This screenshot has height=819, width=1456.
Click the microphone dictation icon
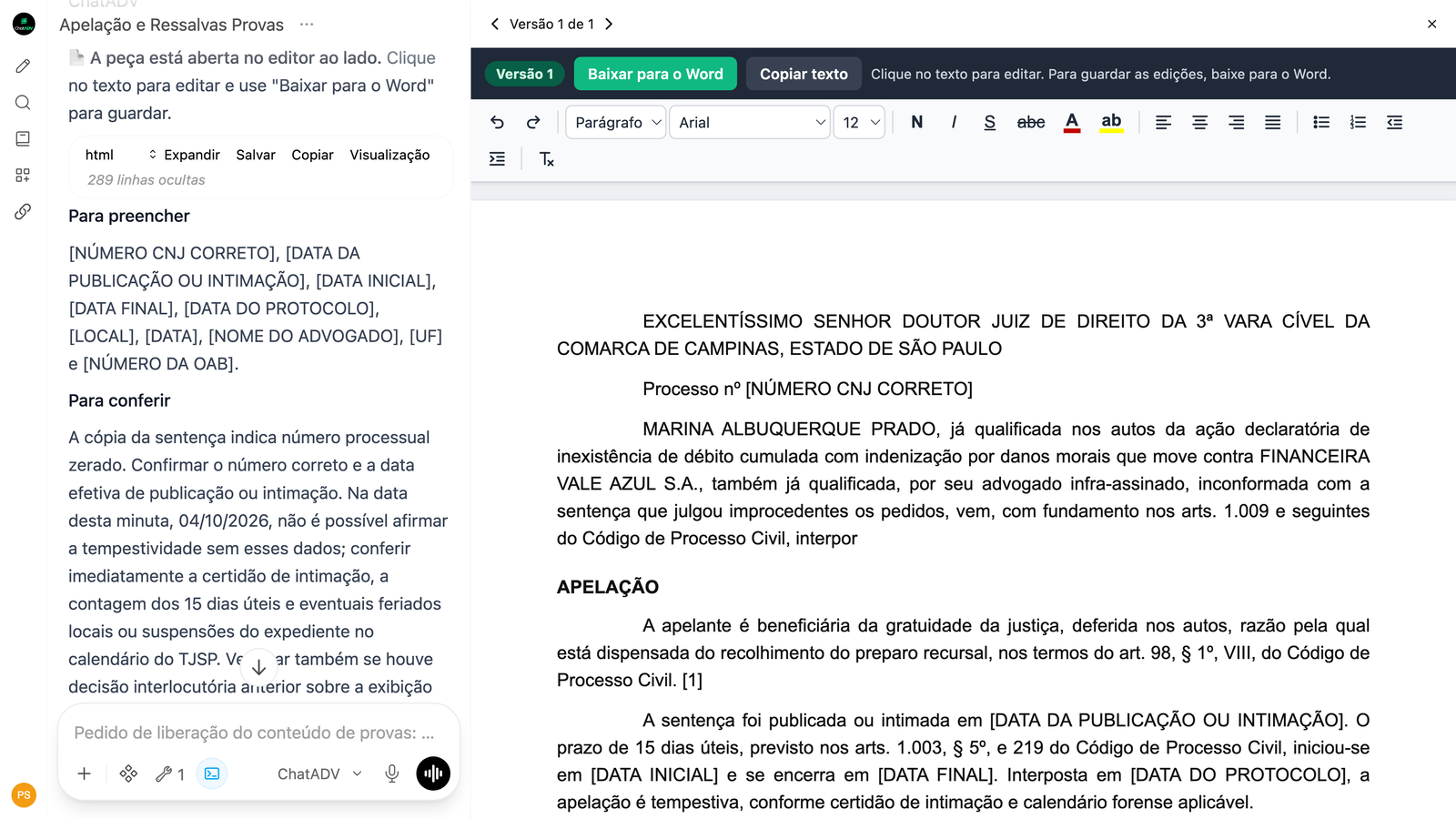[392, 773]
